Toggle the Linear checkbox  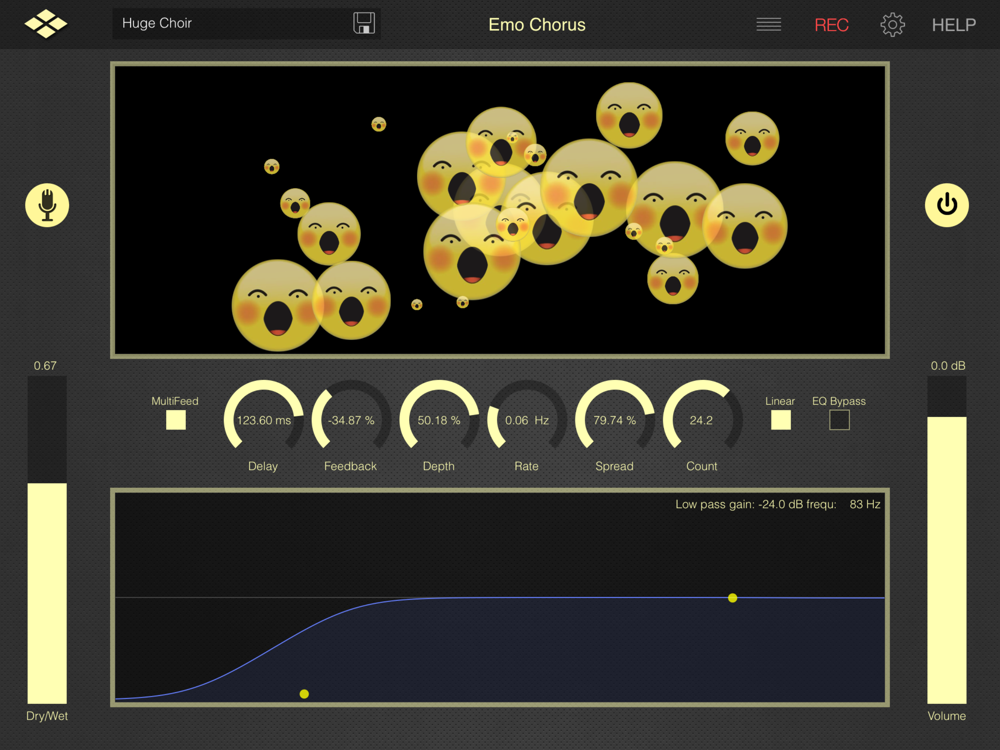(x=781, y=420)
